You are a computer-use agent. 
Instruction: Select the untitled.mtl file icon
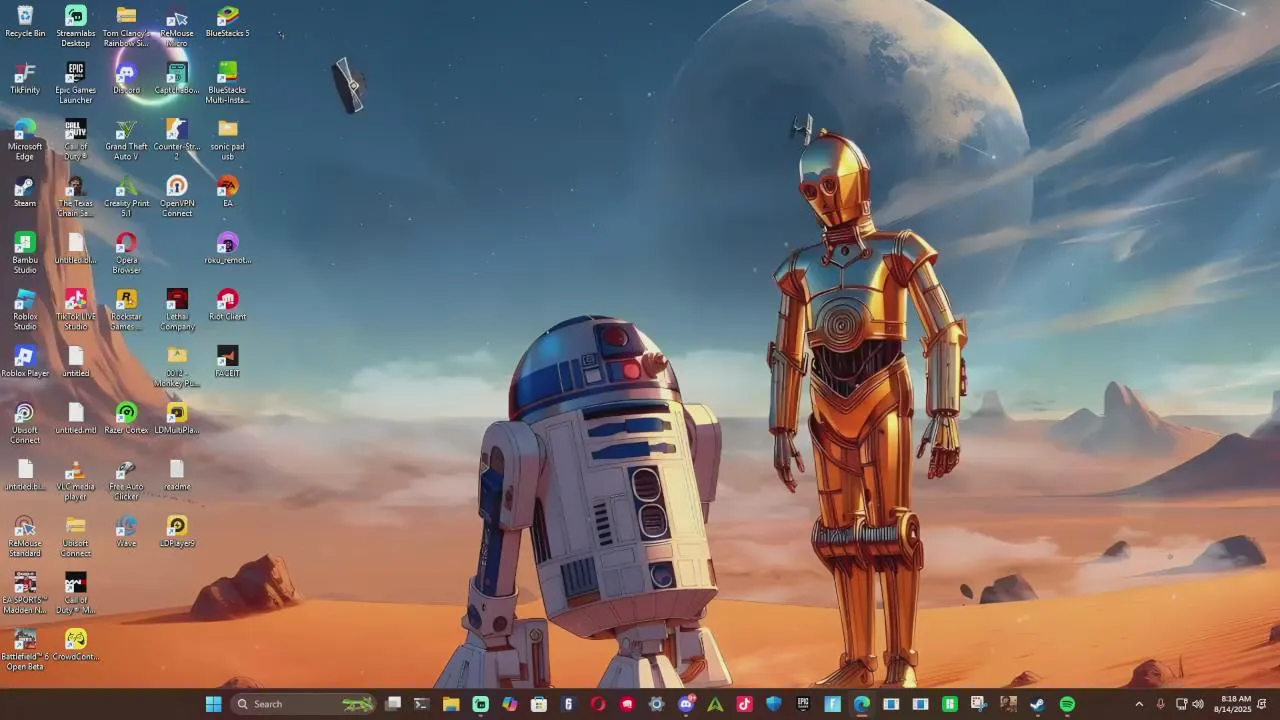click(76, 419)
